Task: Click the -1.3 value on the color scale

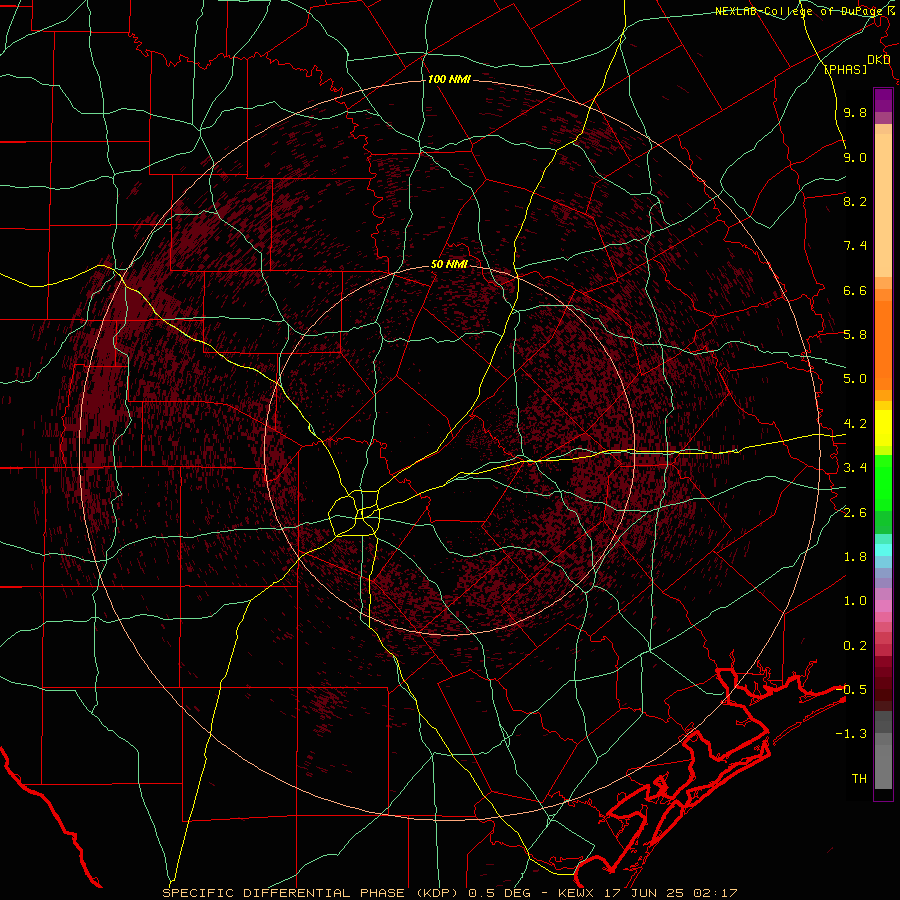Action: 851,735
